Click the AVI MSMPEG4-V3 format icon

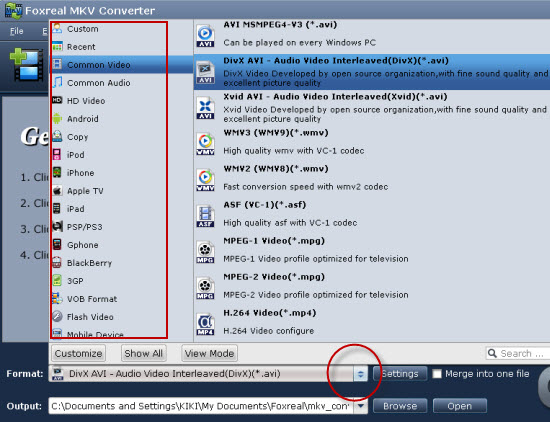205,36
